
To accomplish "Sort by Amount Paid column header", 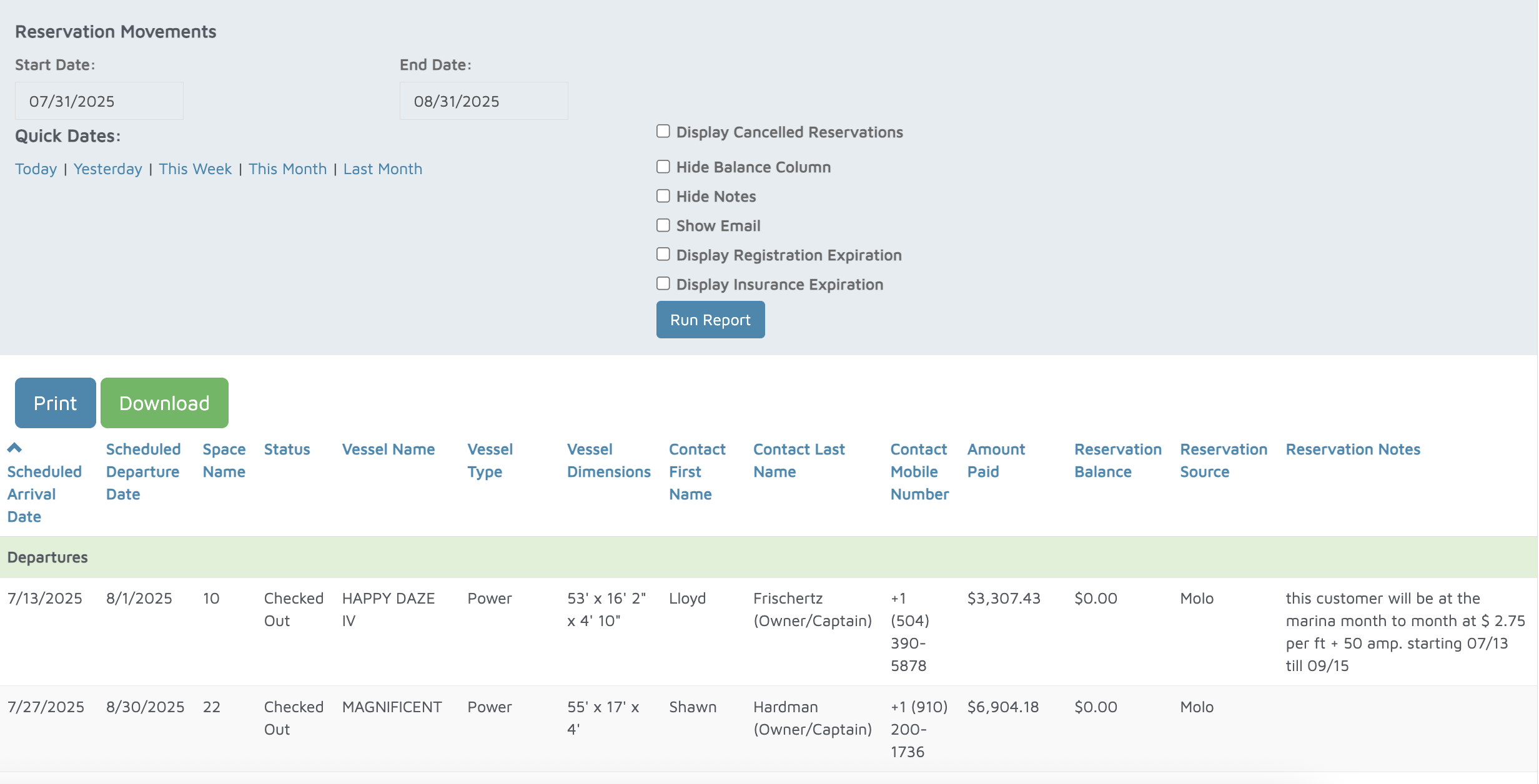I will click(x=996, y=460).
